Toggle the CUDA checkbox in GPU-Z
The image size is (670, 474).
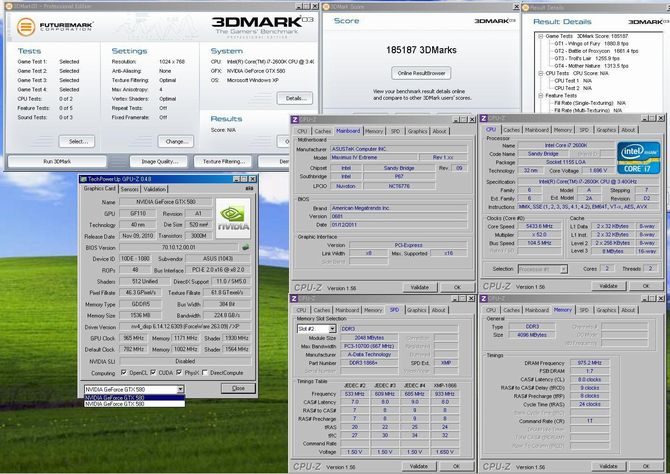coord(153,373)
